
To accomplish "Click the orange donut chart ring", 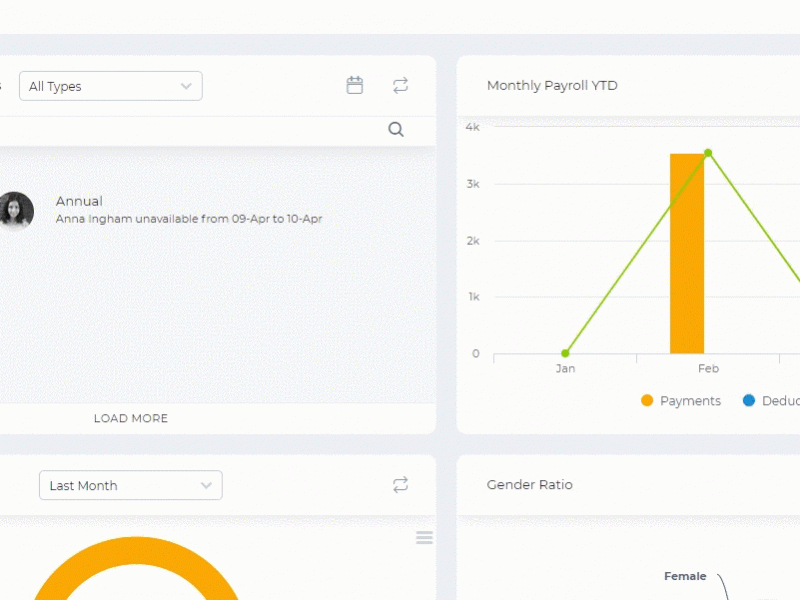I will [x=136, y=550].
